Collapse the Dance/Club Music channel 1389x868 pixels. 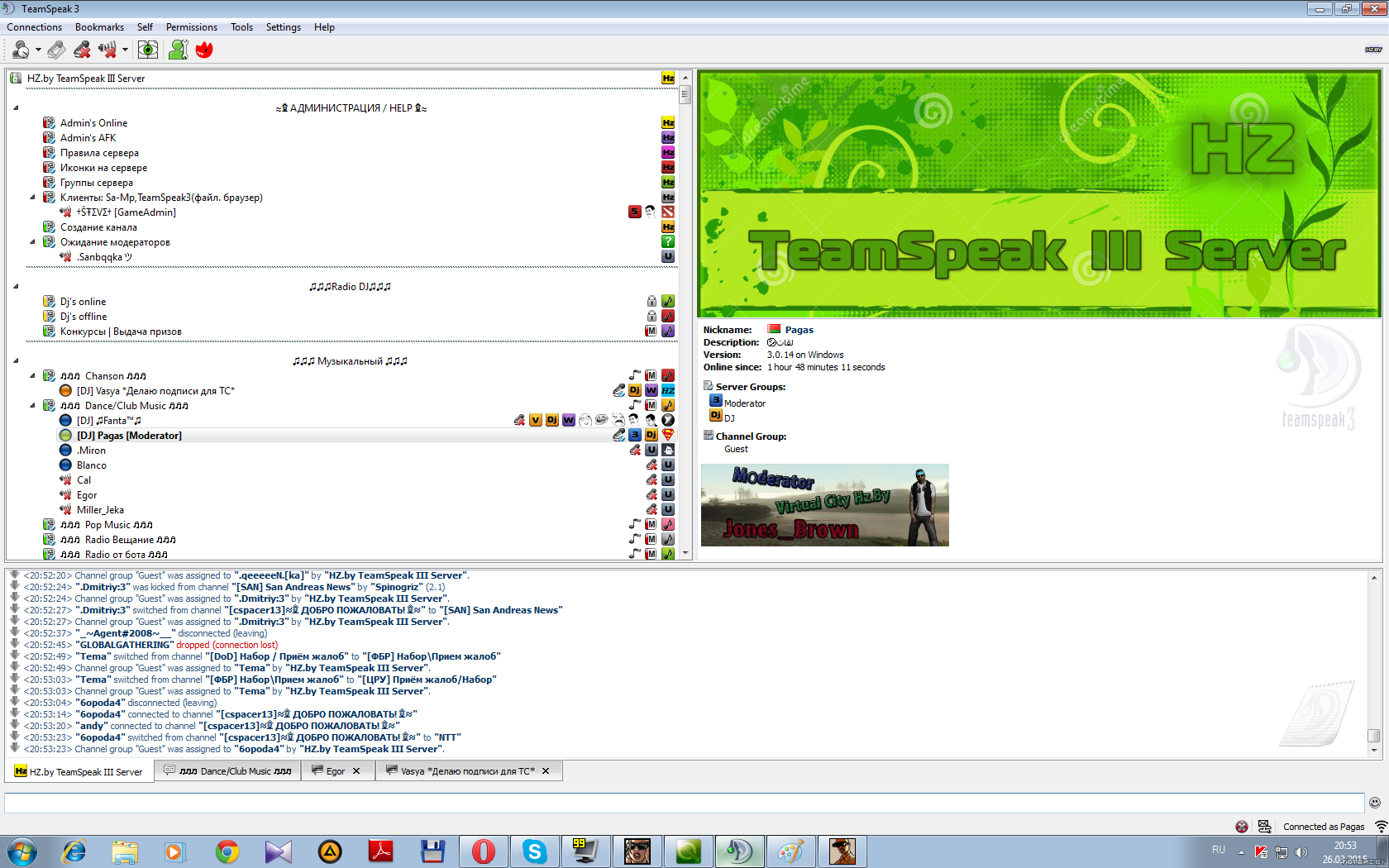coord(32,406)
